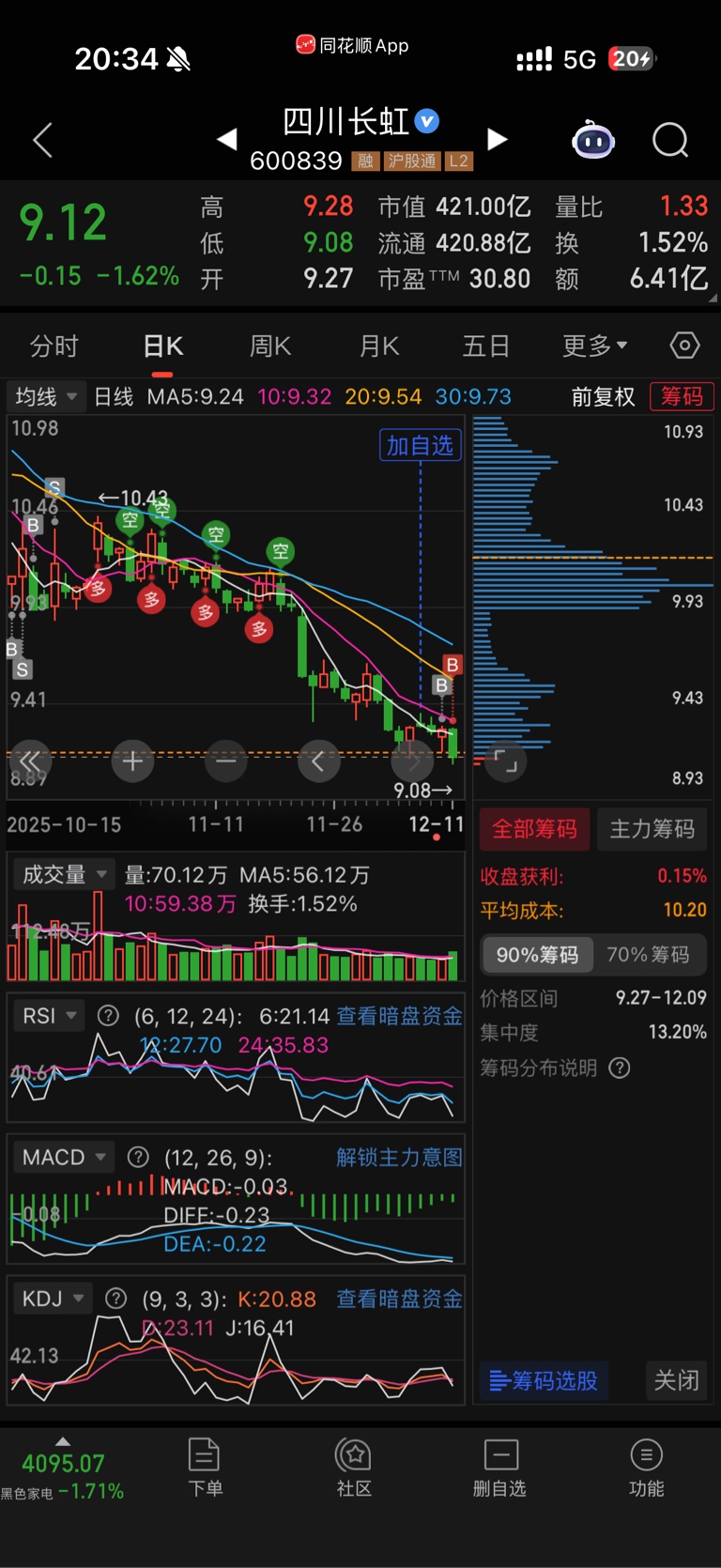Open the 功能 functions menu icon
The width and height of the screenshot is (721, 1568).
click(x=646, y=1467)
